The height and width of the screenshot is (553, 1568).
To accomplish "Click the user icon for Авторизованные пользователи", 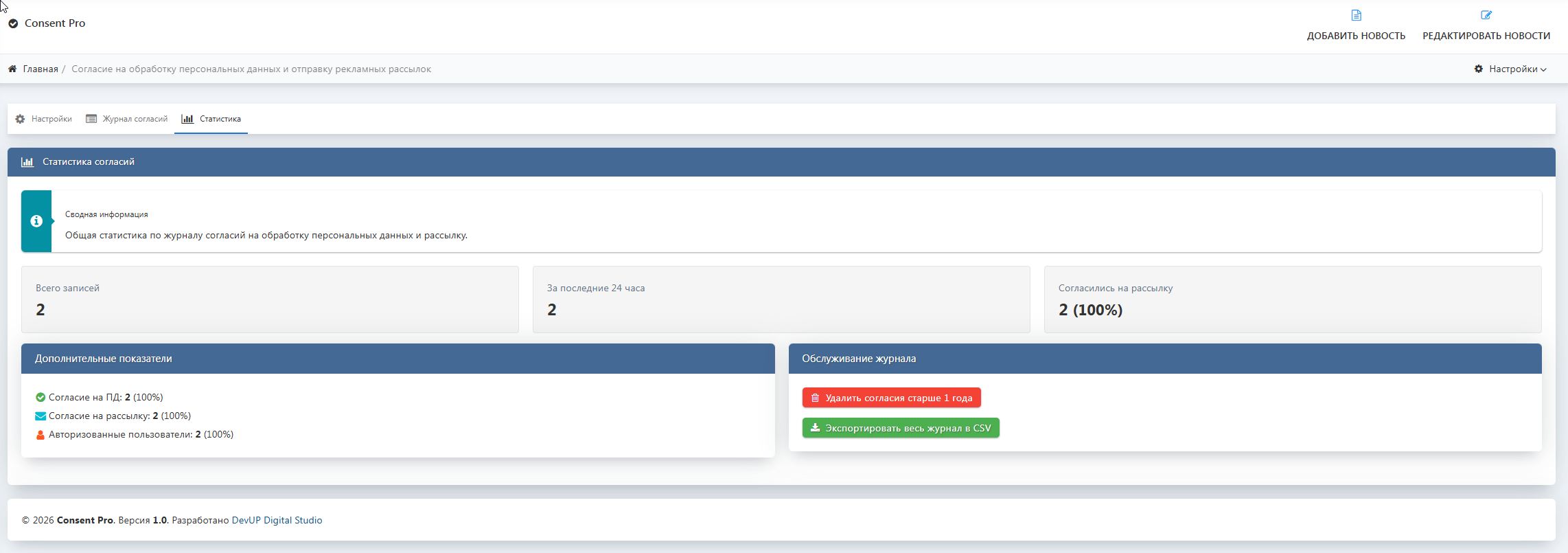I will pos(41,435).
